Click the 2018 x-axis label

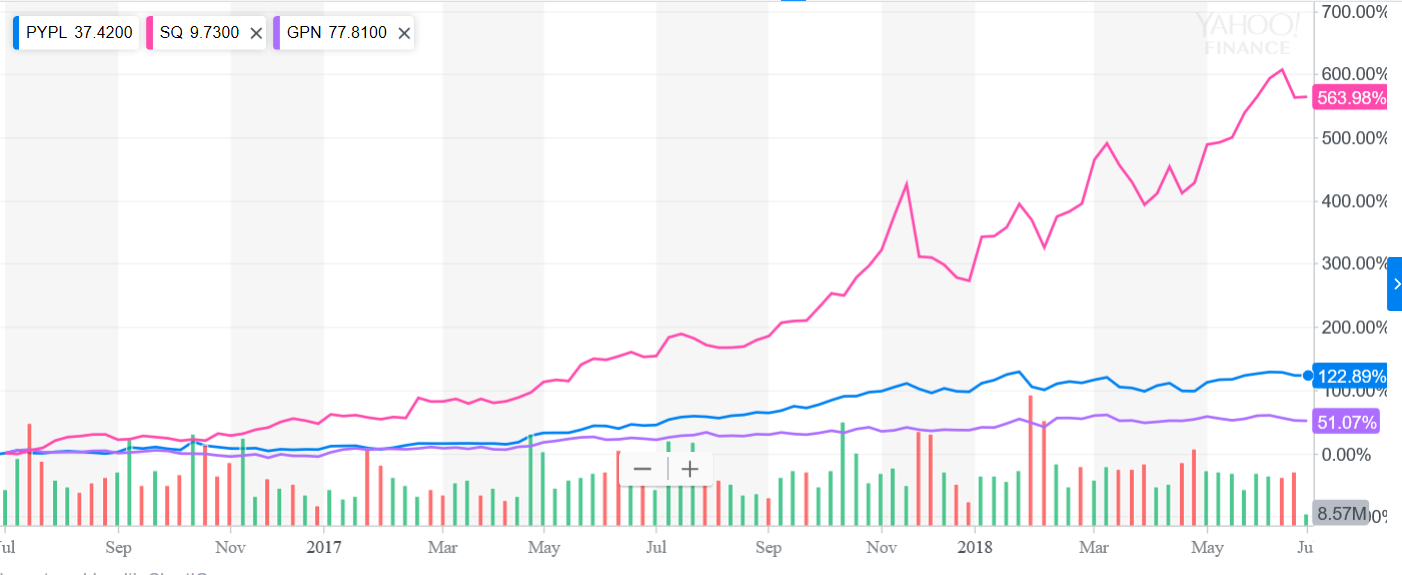[x=975, y=547]
